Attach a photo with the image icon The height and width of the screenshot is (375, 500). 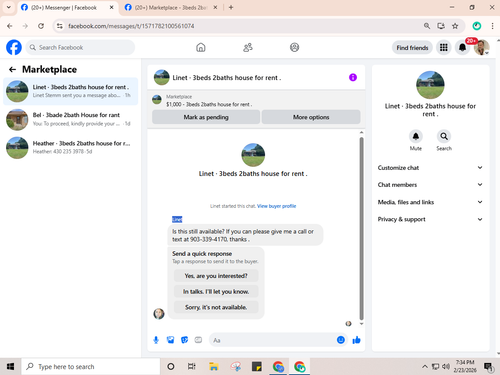tap(170, 340)
